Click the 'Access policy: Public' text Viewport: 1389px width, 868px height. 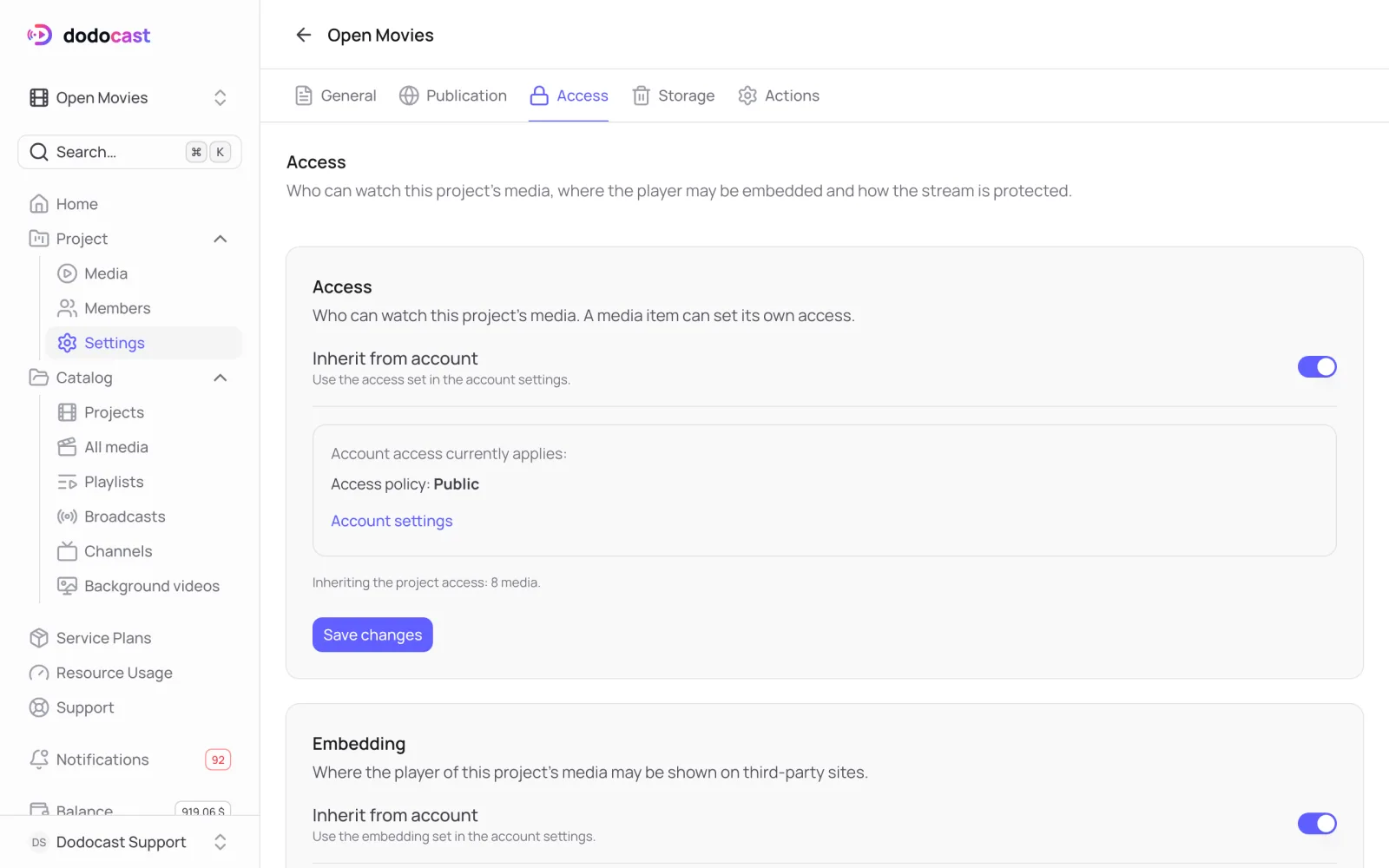pos(405,484)
